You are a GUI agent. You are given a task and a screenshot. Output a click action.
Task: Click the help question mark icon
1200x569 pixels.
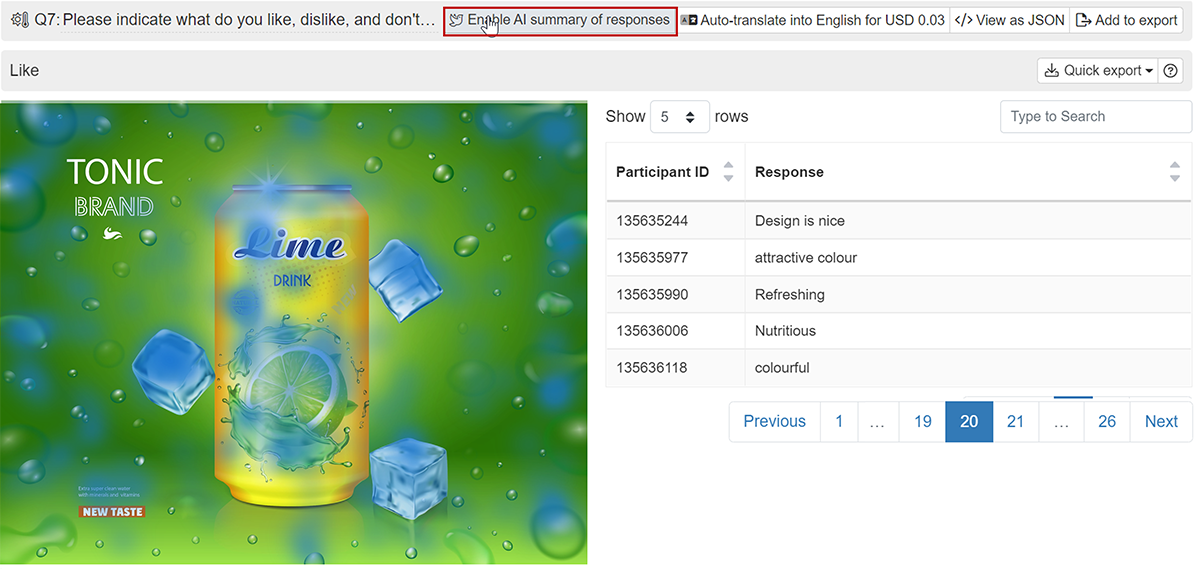(1171, 71)
